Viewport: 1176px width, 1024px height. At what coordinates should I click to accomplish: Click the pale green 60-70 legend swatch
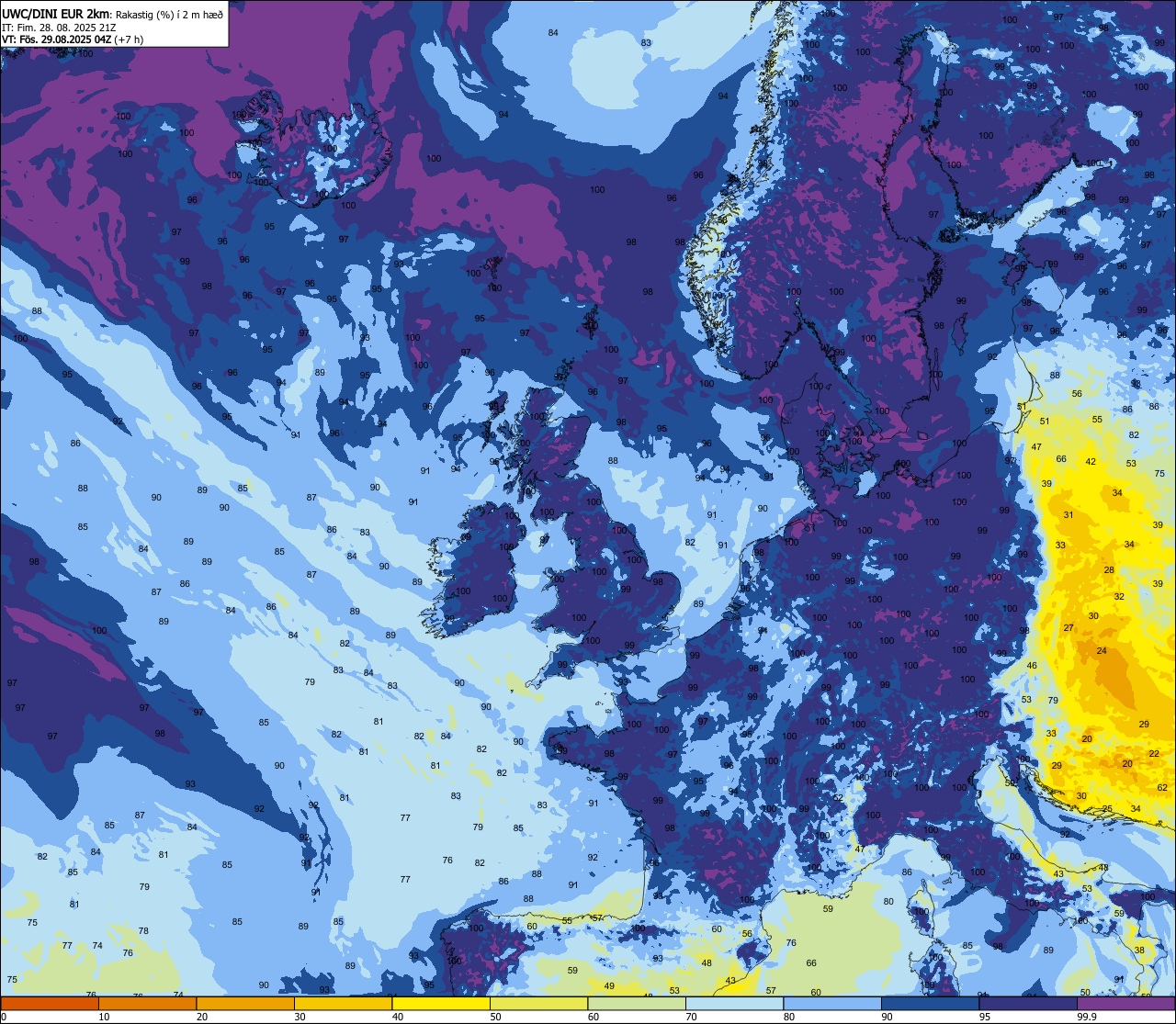[x=637, y=1004]
